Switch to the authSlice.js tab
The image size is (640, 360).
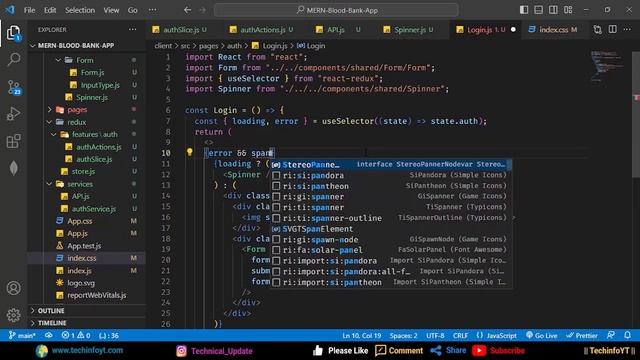[x=180, y=29]
